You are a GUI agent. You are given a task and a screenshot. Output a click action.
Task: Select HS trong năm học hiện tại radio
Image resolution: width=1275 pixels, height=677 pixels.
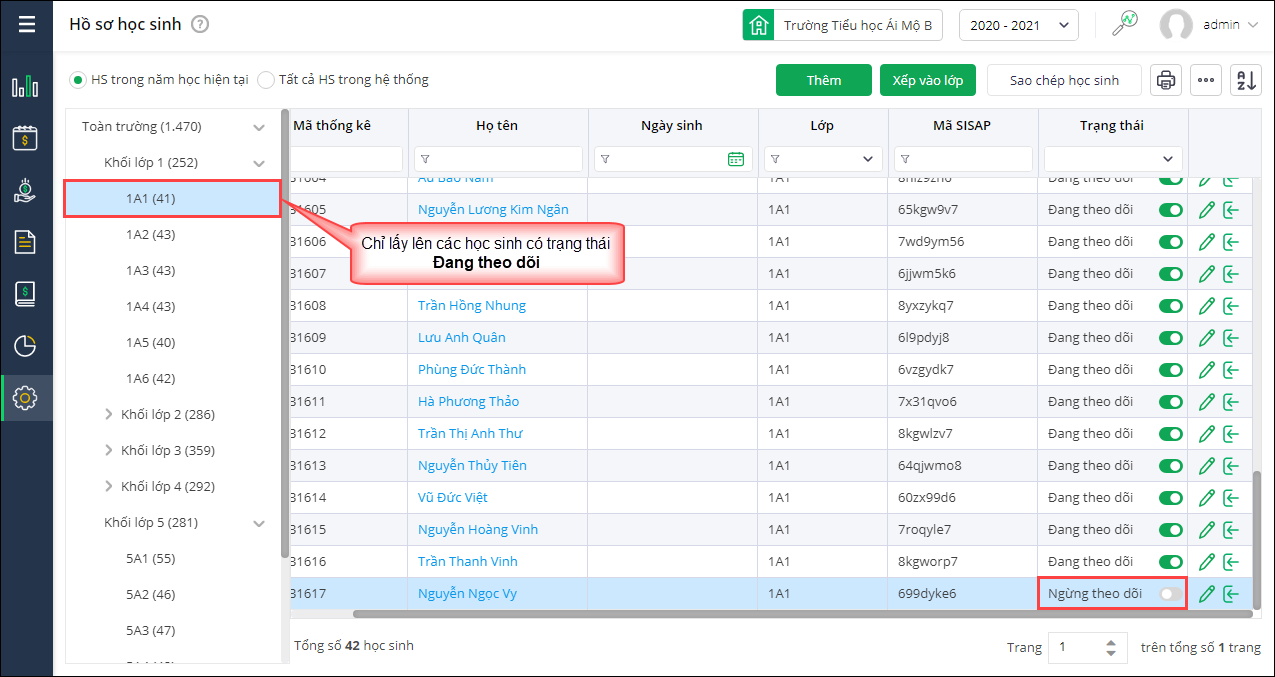77,79
